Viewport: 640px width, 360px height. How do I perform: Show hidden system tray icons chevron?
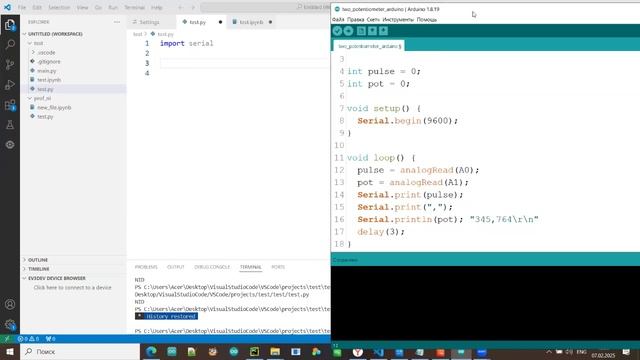(x=549, y=352)
